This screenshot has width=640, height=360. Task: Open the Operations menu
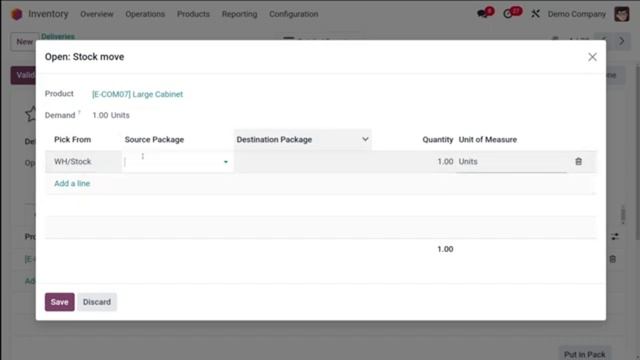tap(145, 14)
